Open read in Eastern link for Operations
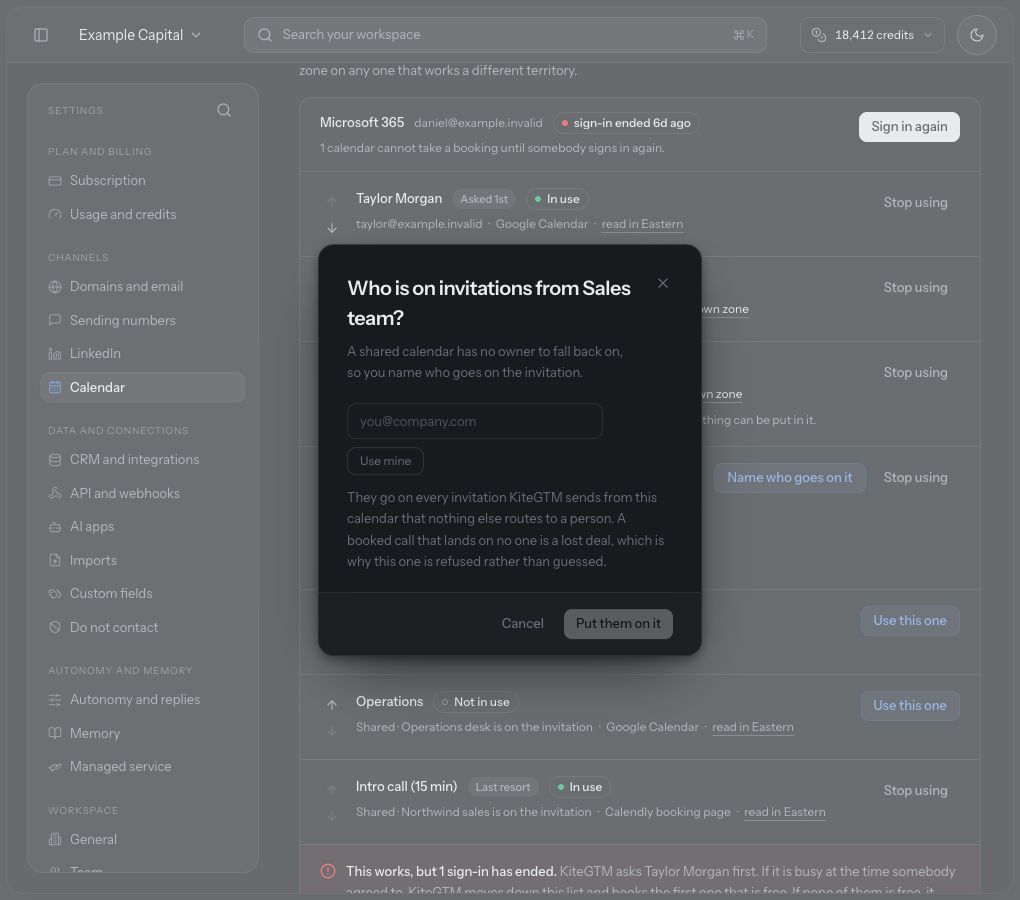This screenshot has height=900, width=1020. 753,728
